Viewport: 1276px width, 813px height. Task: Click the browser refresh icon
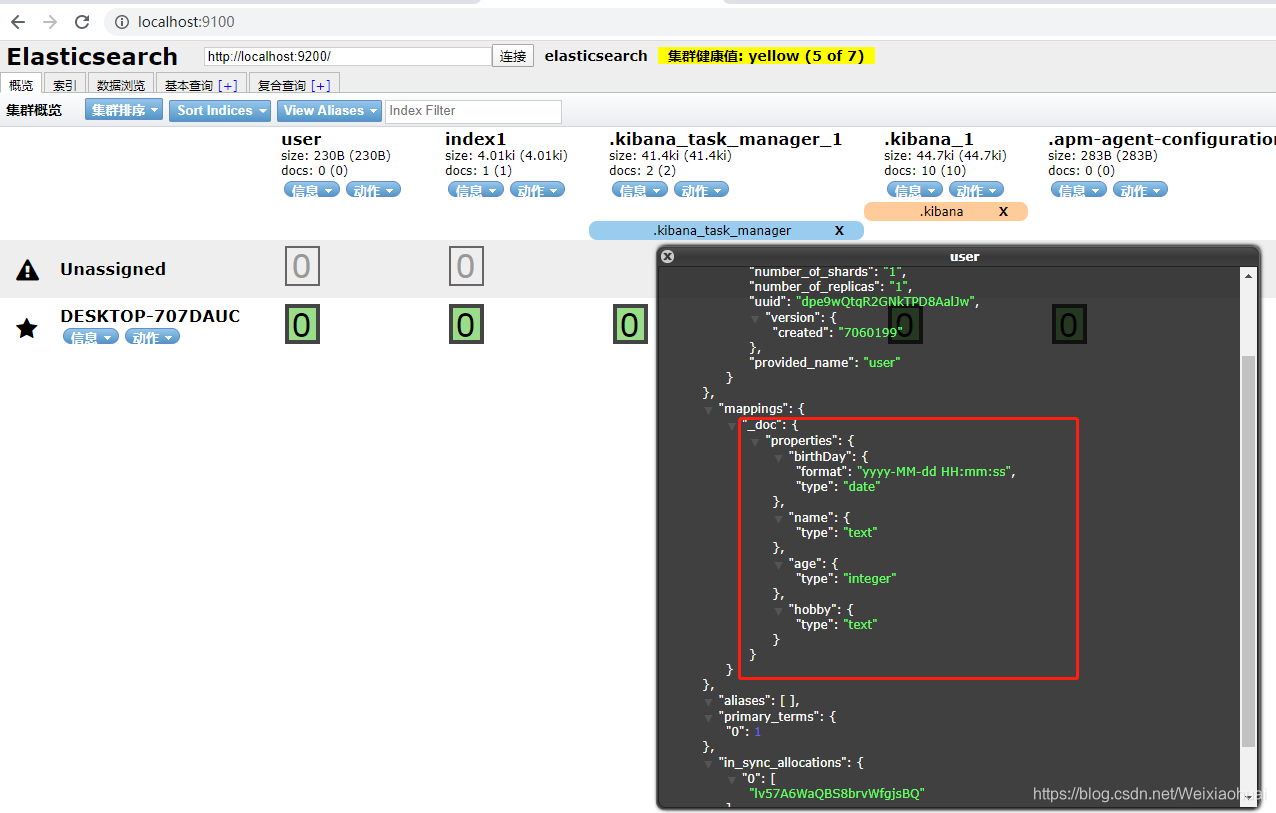[82, 21]
